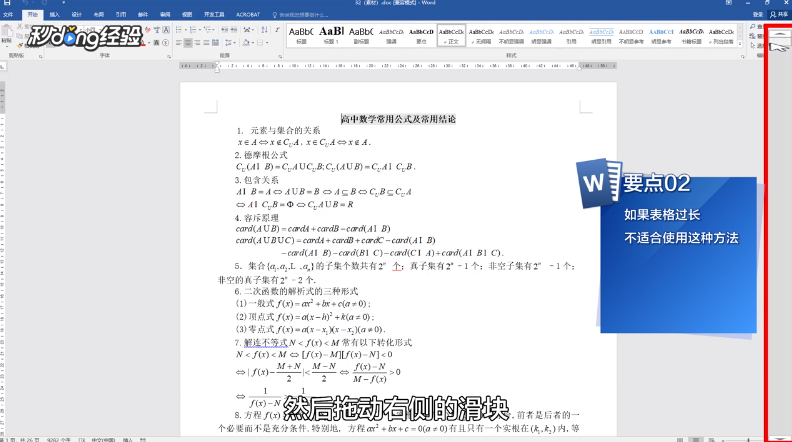792x442 pixels.
Task: Apply the 引用 quote style
Action: point(571,35)
